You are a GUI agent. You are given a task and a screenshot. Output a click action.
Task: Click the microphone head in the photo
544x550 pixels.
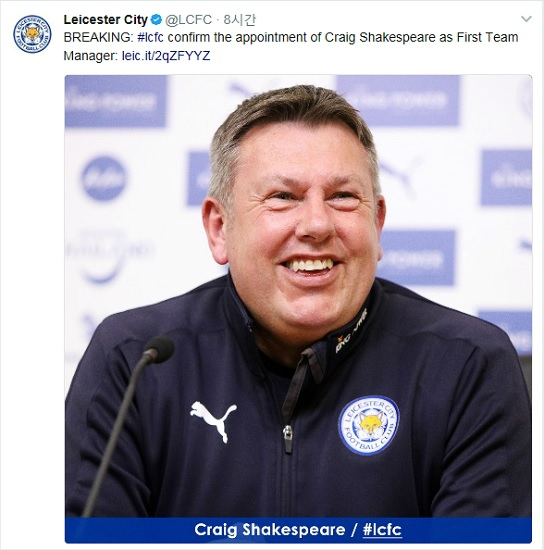[x=159, y=349]
